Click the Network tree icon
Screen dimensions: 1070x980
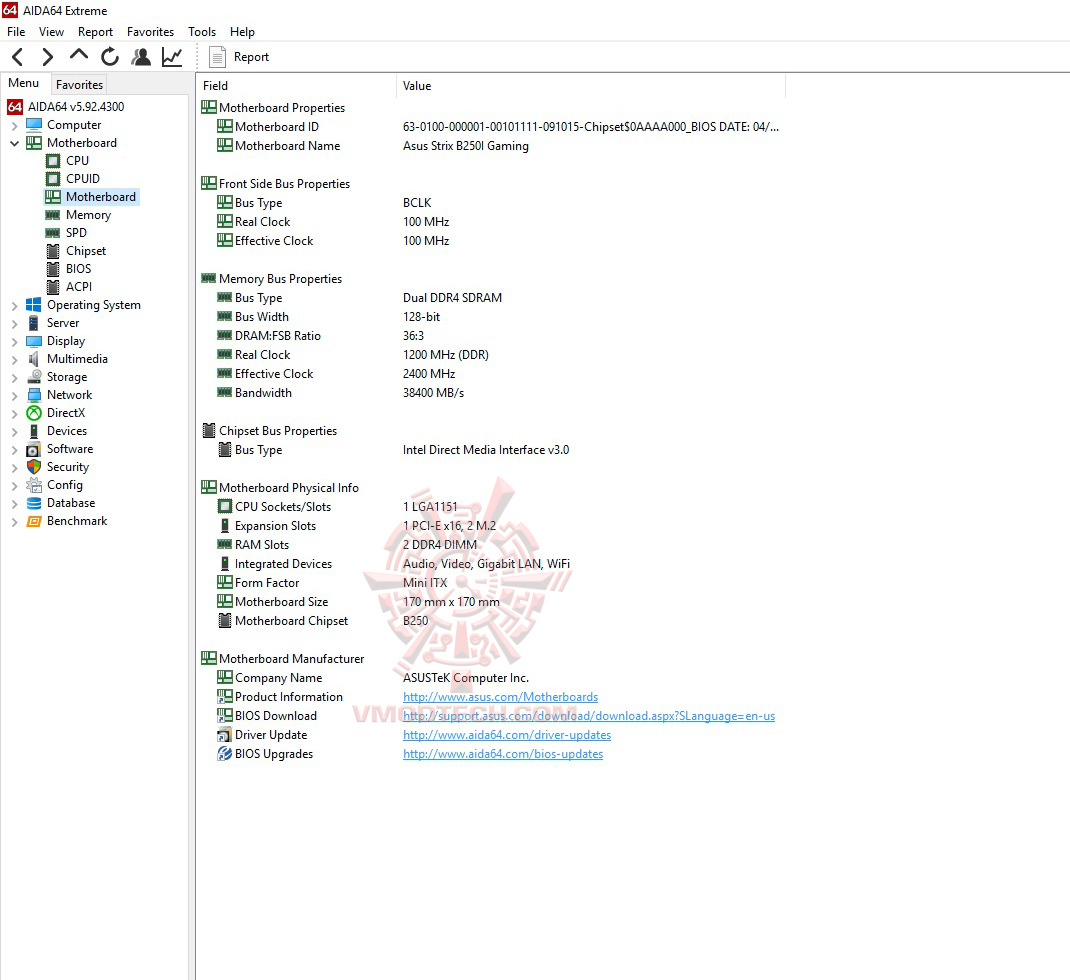(x=34, y=395)
